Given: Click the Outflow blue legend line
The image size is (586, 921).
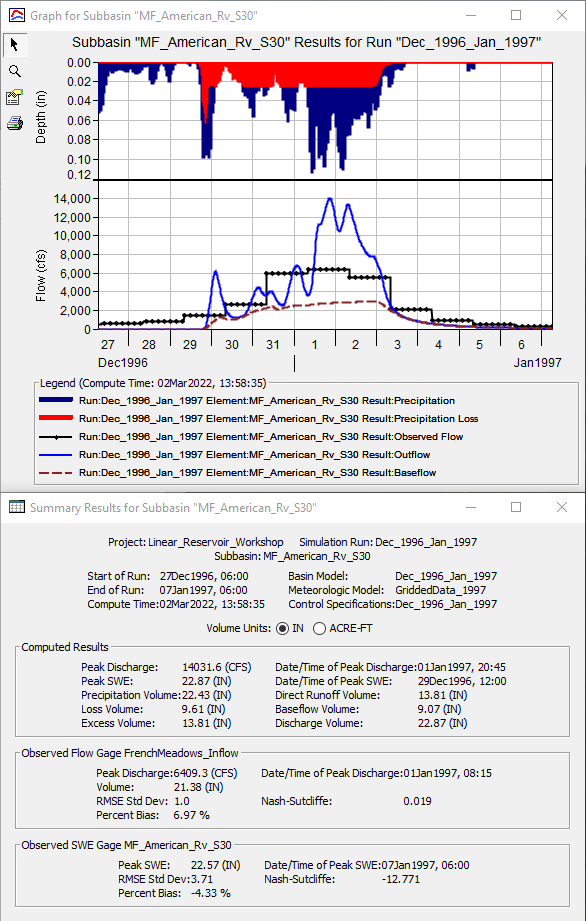Looking at the screenshot, I should (56, 455).
